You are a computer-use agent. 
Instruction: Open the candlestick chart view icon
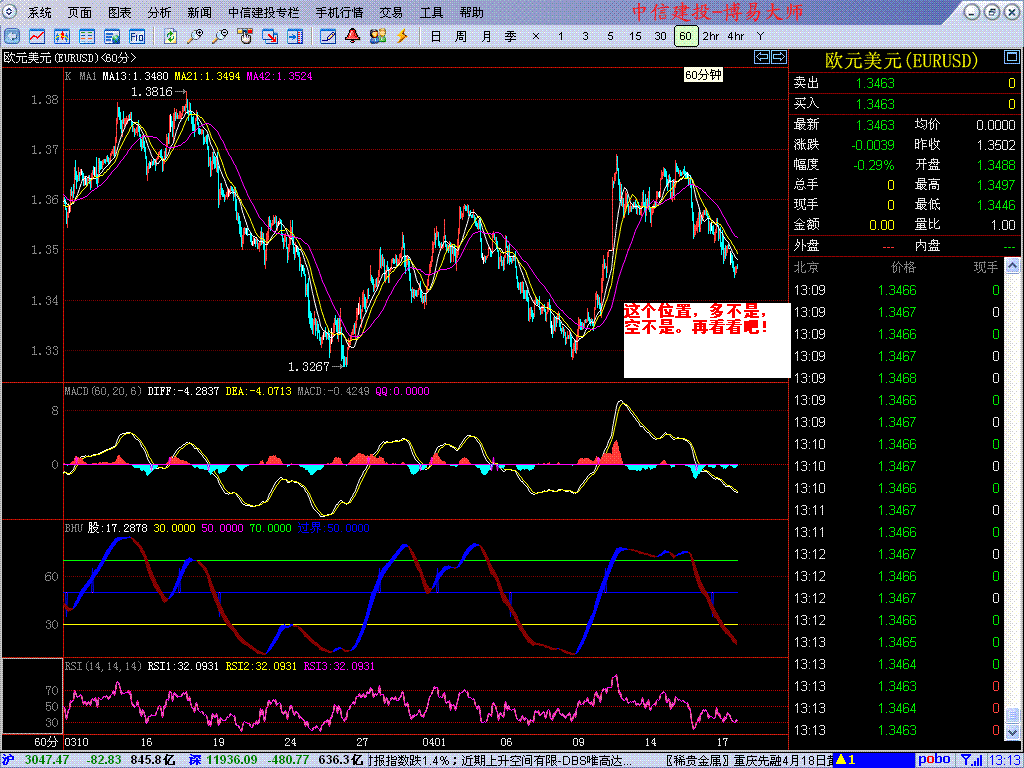tap(63, 36)
